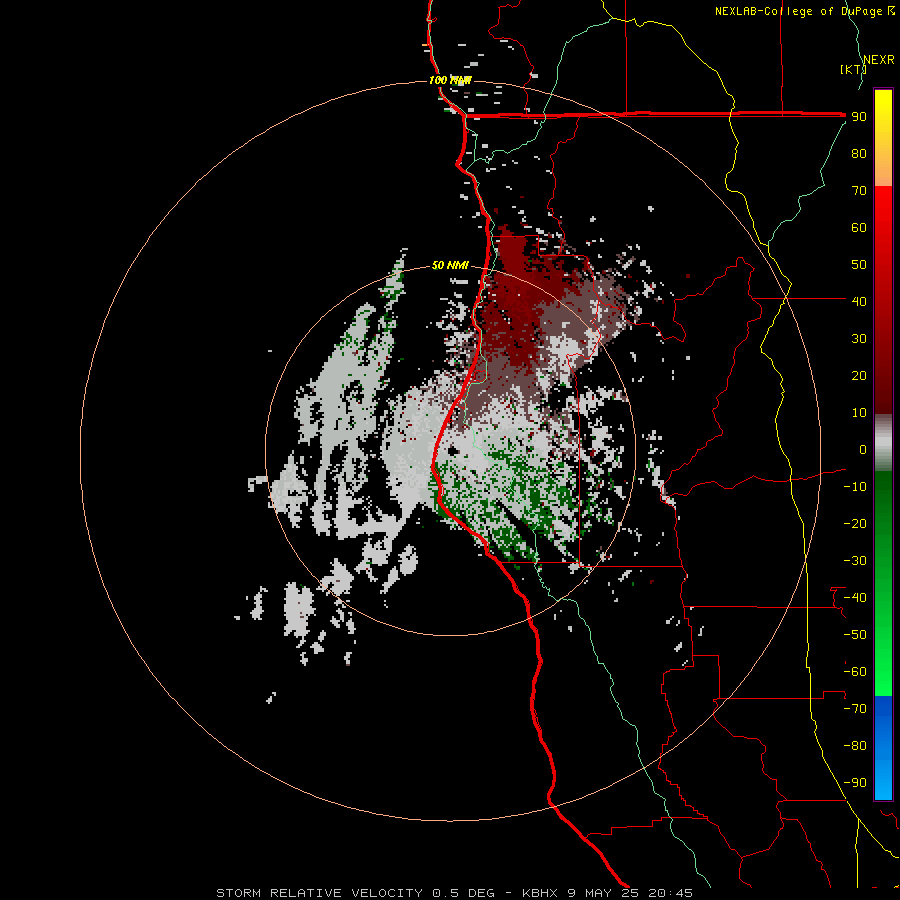Viewport: 900px width, 900px height.
Task: Click the [KT] units label
Action: pos(853,69)
